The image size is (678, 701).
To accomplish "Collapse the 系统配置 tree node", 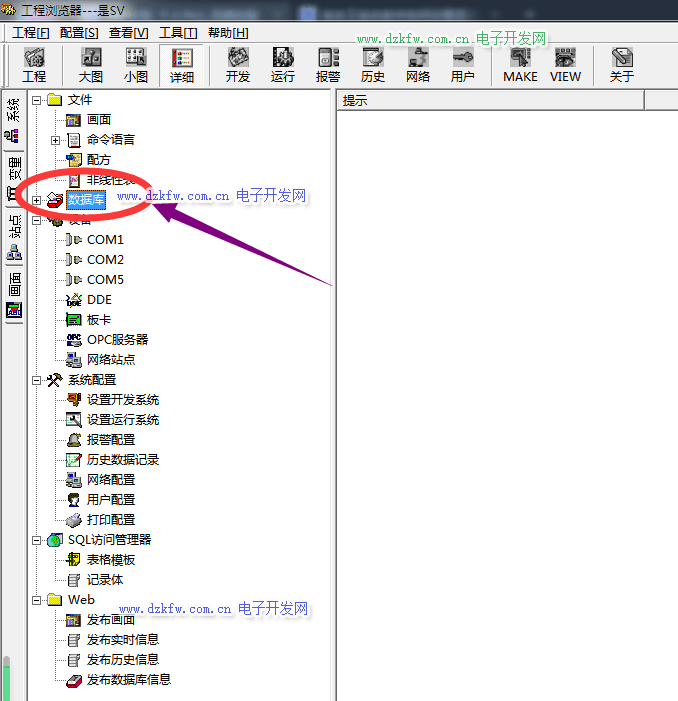I will (x=37, y=380).
